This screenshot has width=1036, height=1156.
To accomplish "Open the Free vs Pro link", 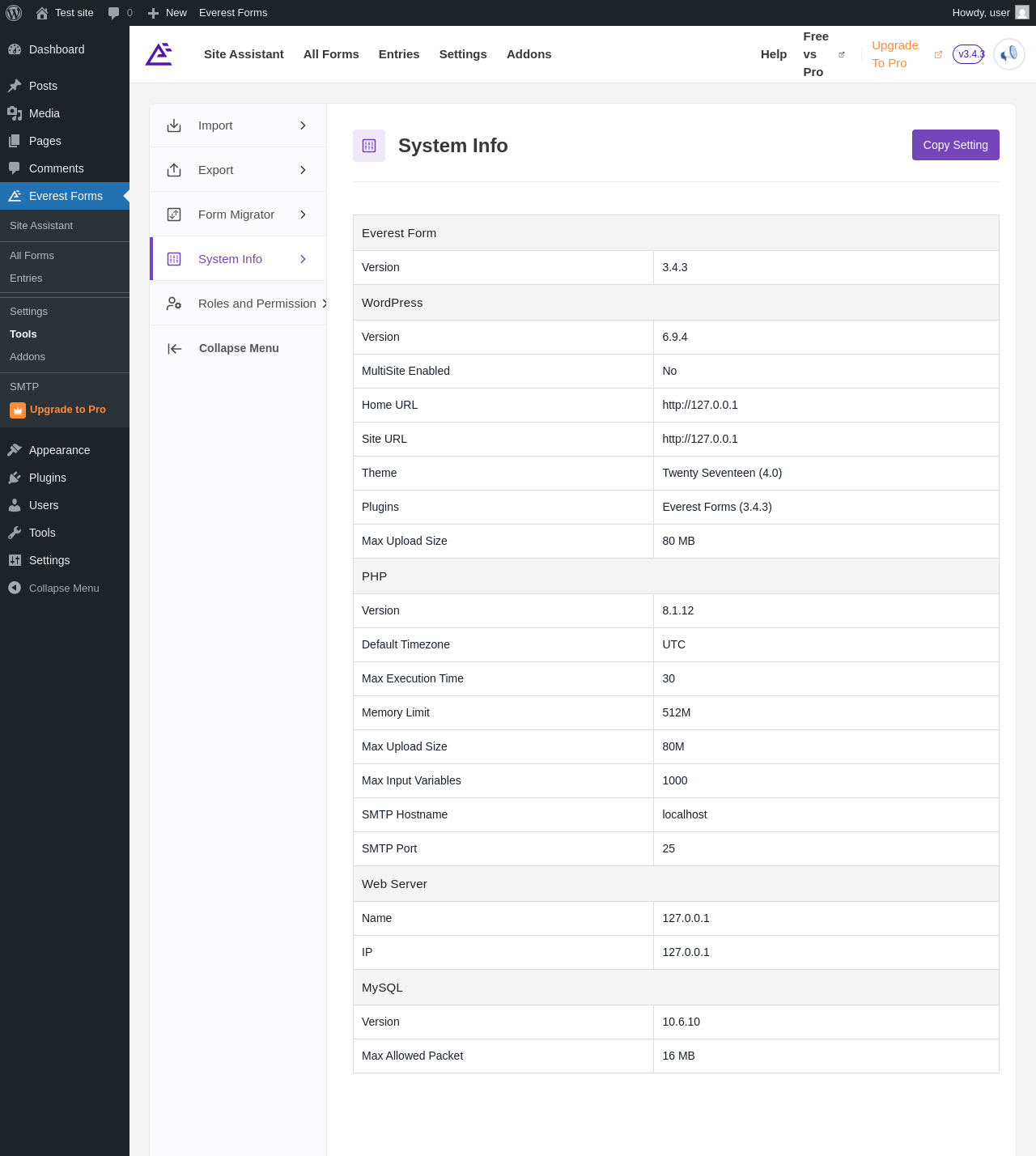I will point(815,54).
